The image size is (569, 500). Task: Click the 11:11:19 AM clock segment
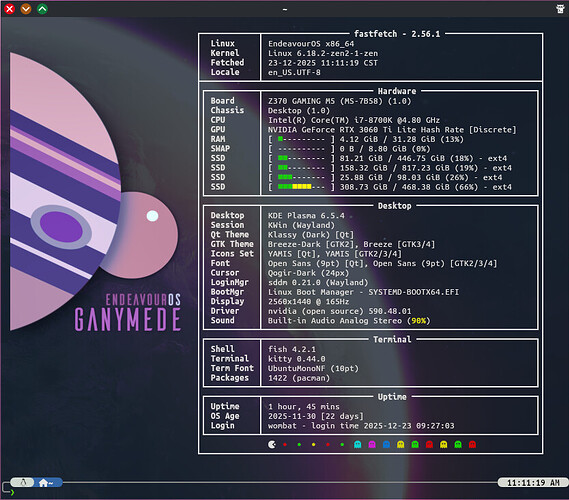(x=533, y=483)
